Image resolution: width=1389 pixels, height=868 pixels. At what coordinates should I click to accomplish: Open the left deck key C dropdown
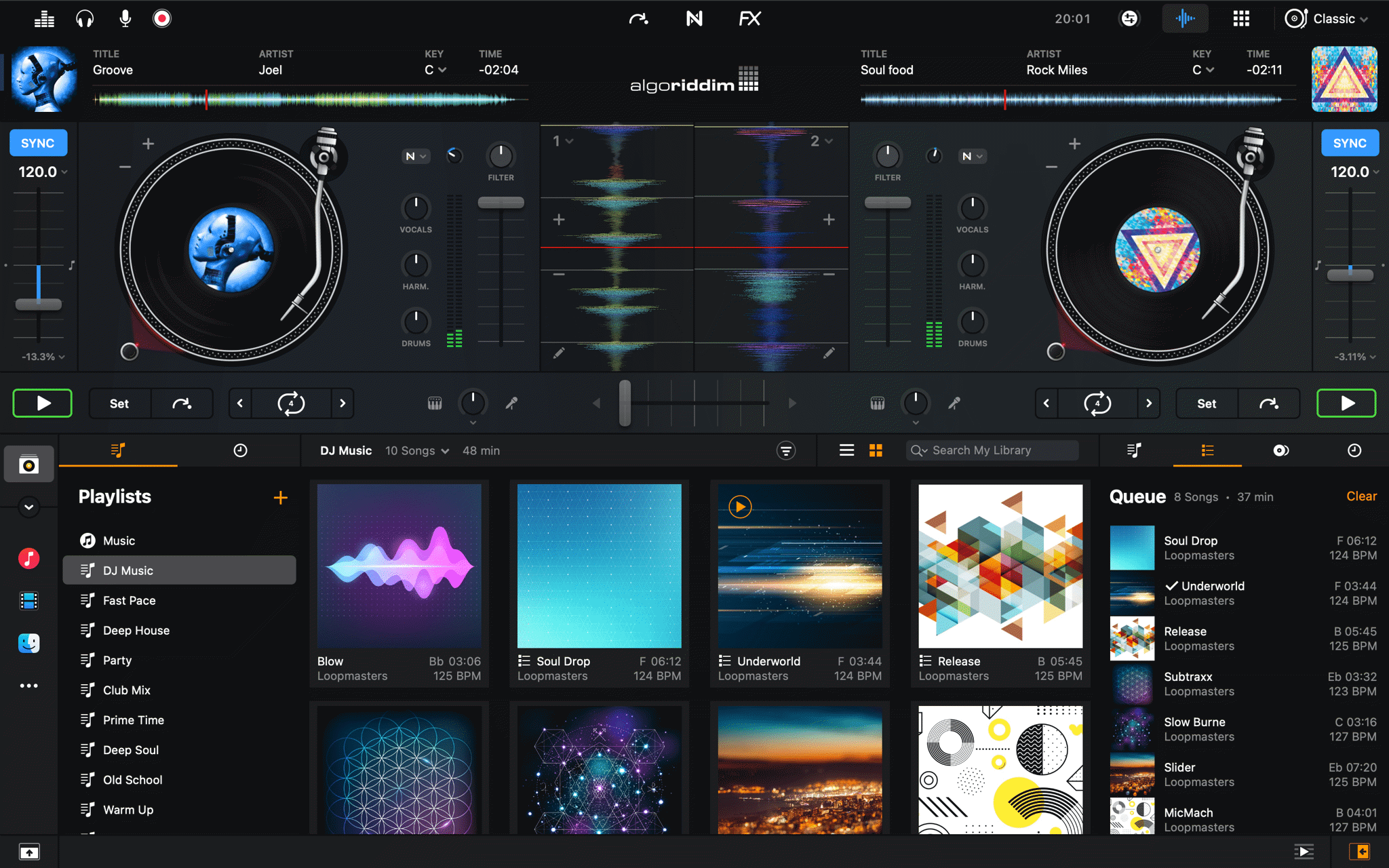[435, 70]
